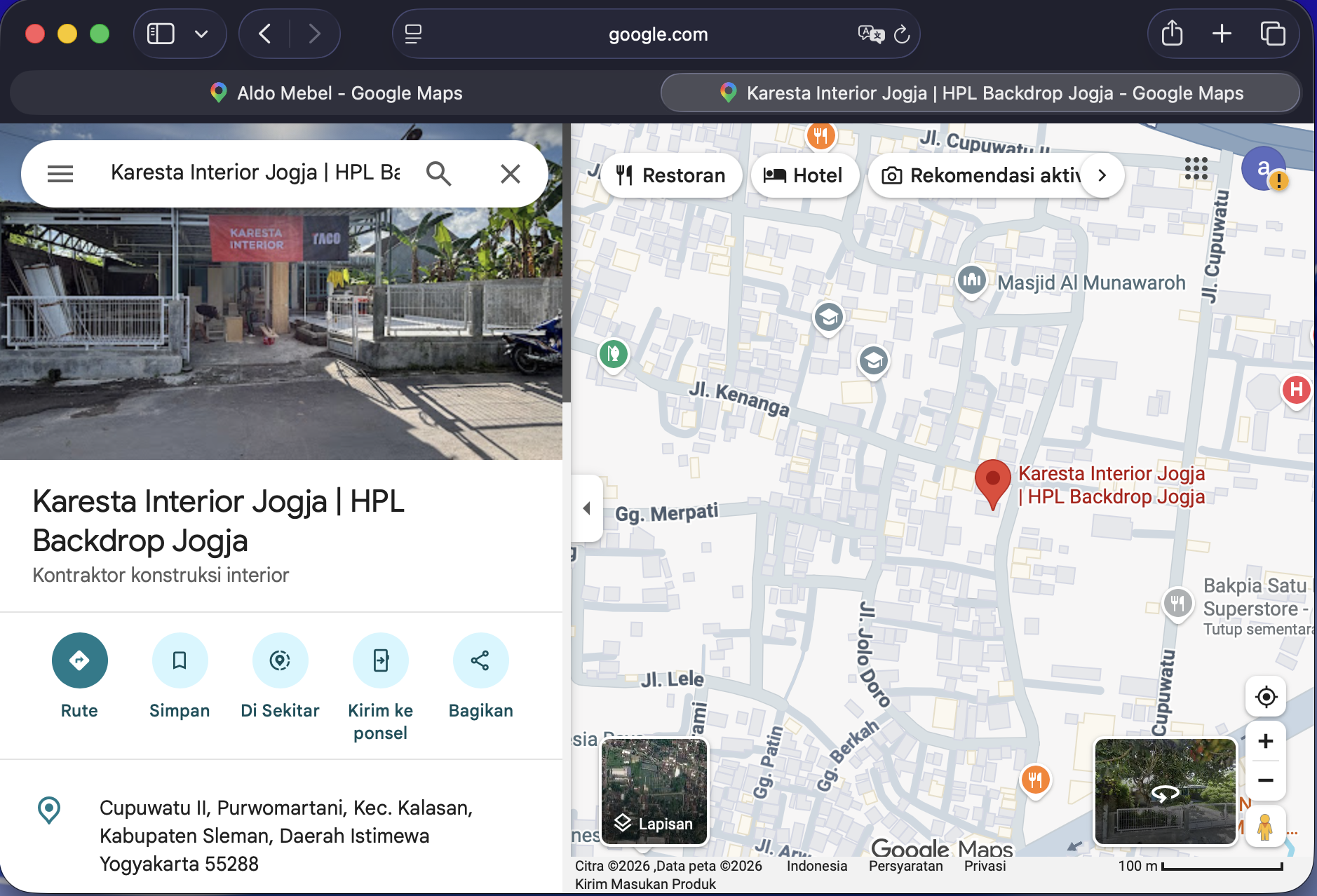Open the Indonesia region link
Screen dimensions: 1317x896
817,866
